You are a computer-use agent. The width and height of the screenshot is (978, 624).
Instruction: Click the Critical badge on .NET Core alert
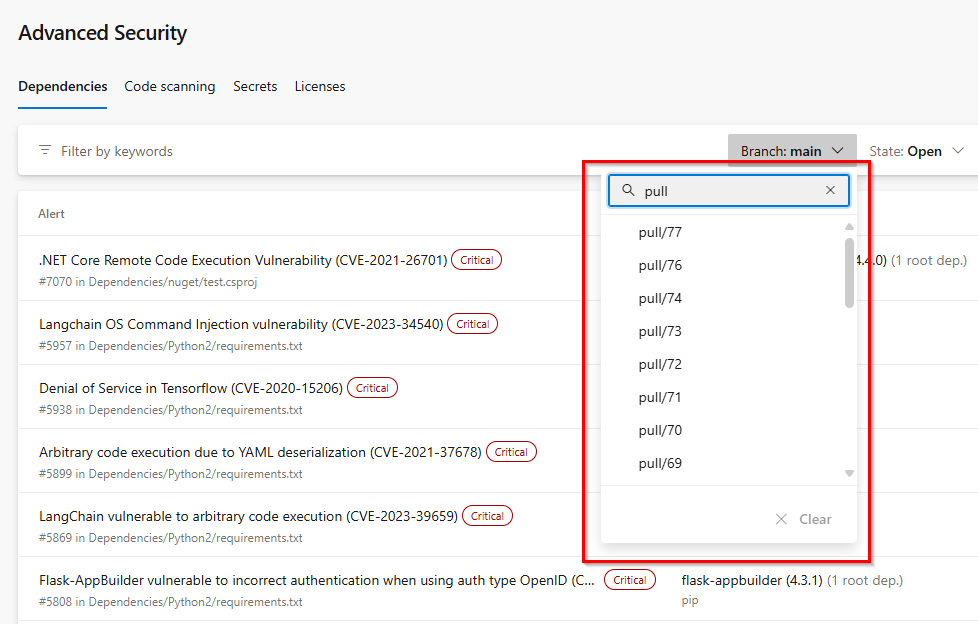tap(477, 260)
